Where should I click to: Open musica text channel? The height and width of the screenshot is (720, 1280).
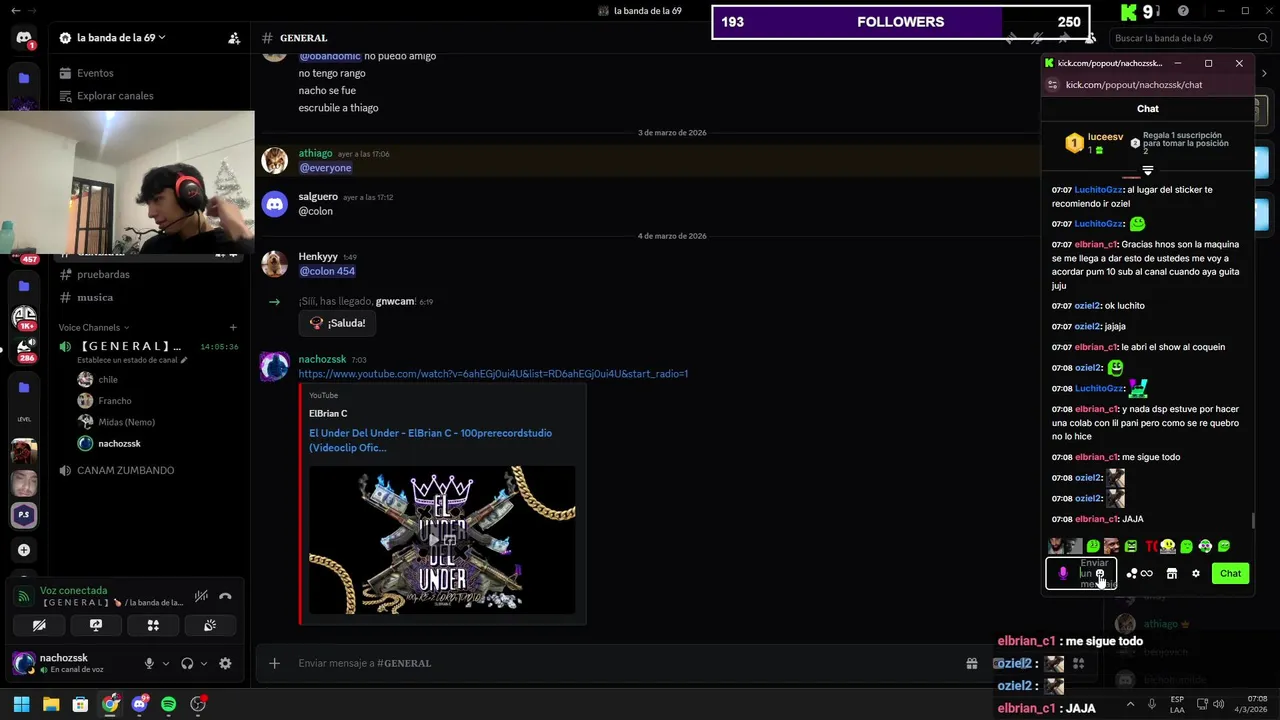(95, 297)
